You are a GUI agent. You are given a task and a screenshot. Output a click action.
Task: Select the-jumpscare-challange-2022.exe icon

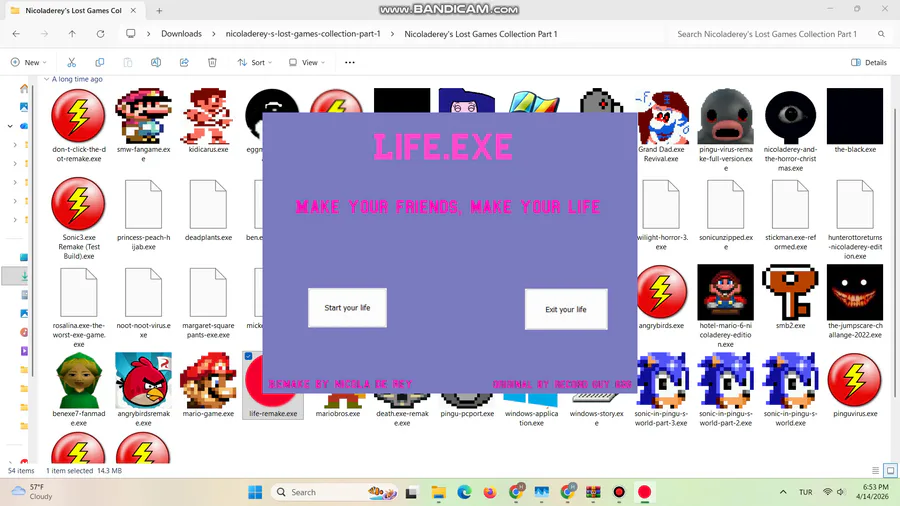[x=855, y=292]
